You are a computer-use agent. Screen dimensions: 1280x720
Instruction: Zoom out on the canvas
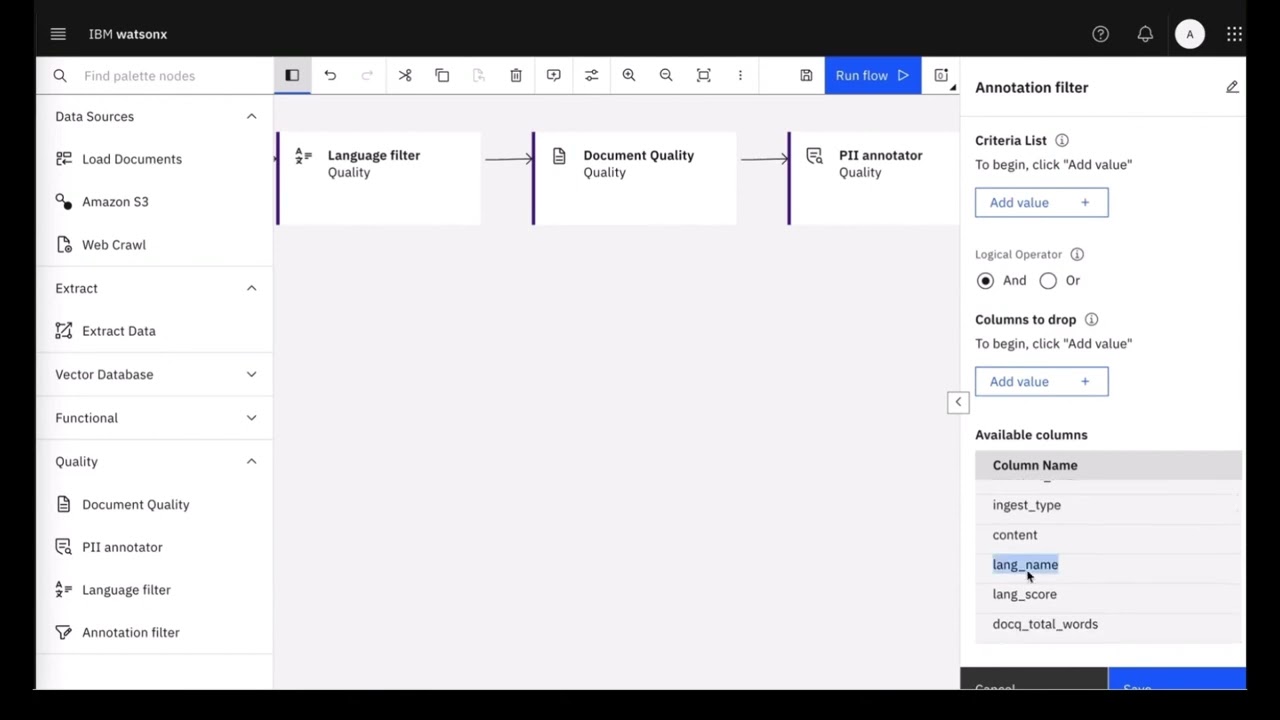point(666,75)
